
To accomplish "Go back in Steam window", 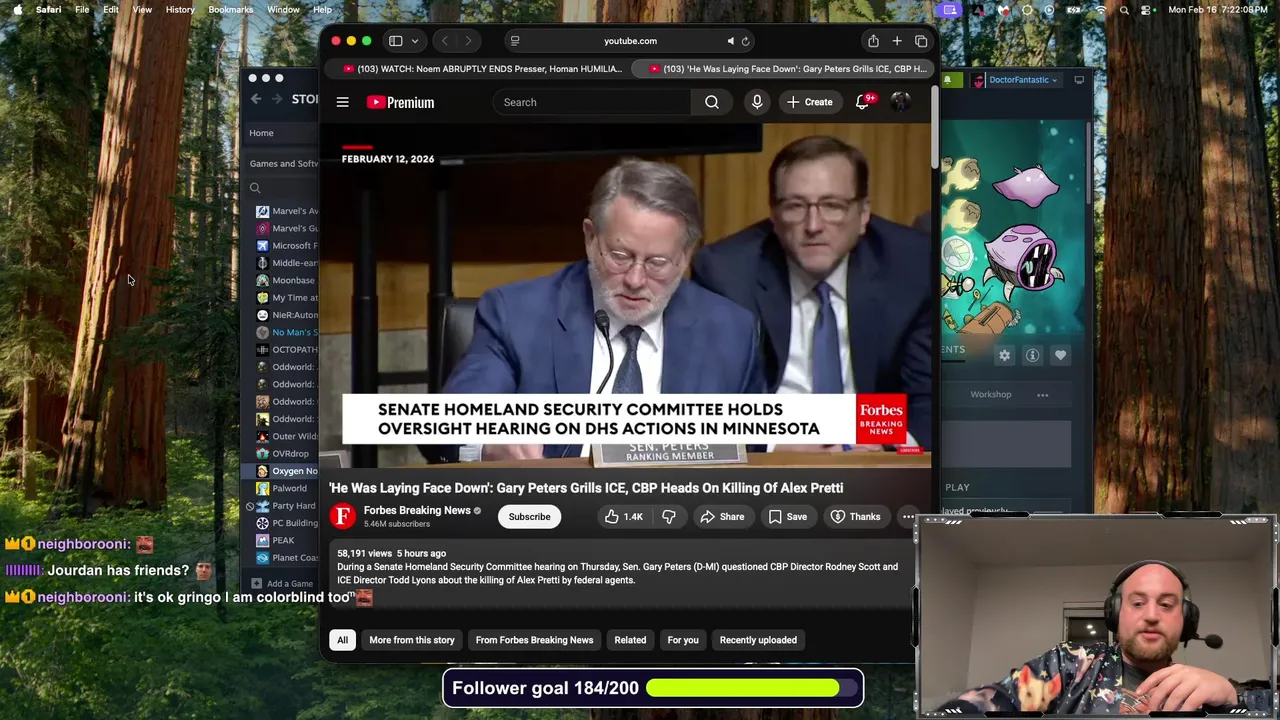I will pyautogui.click(x=256, y=99).
